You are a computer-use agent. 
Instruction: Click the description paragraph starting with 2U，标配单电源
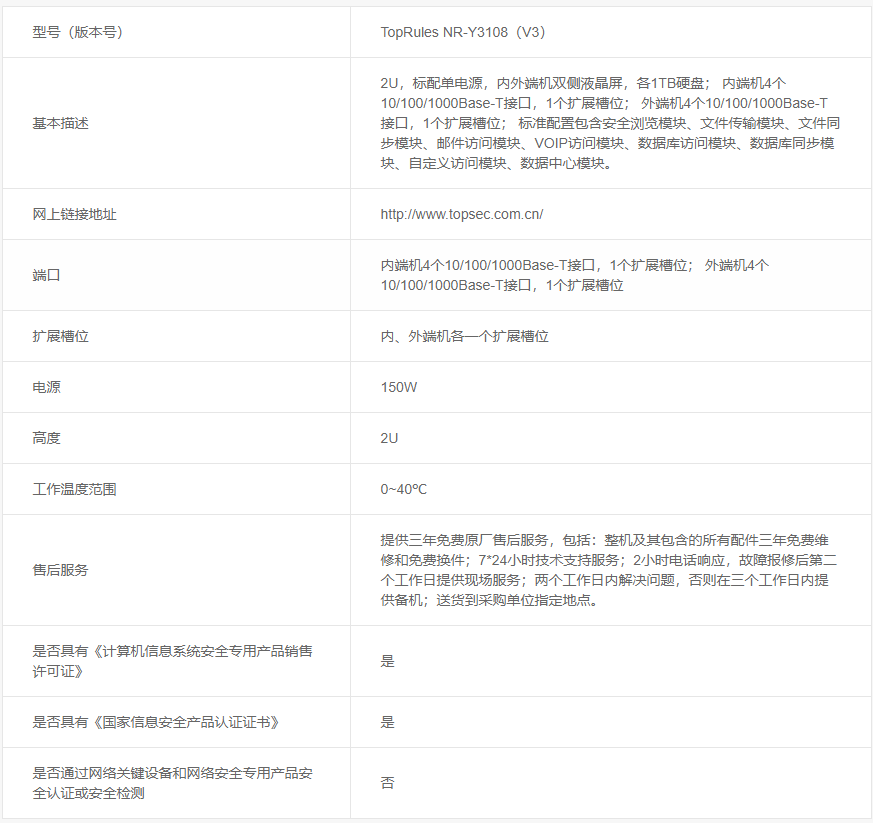pyautogui.click(x=610, y=123)
